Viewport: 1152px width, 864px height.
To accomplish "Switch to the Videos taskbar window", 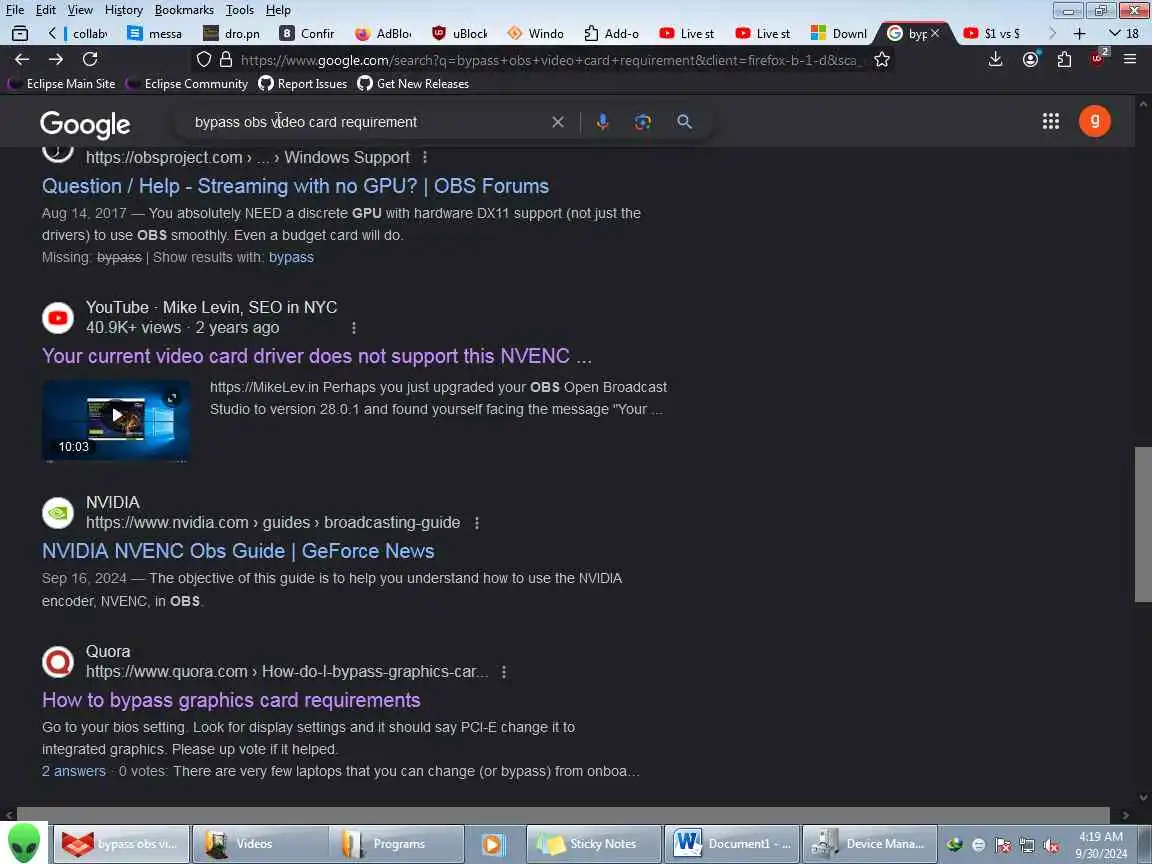I will click(x=259, y=843).
